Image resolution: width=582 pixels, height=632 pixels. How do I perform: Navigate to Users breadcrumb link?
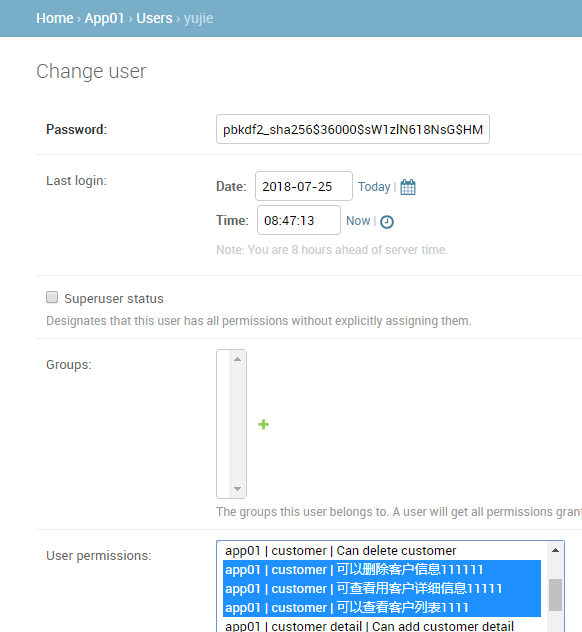click(154, 18)
